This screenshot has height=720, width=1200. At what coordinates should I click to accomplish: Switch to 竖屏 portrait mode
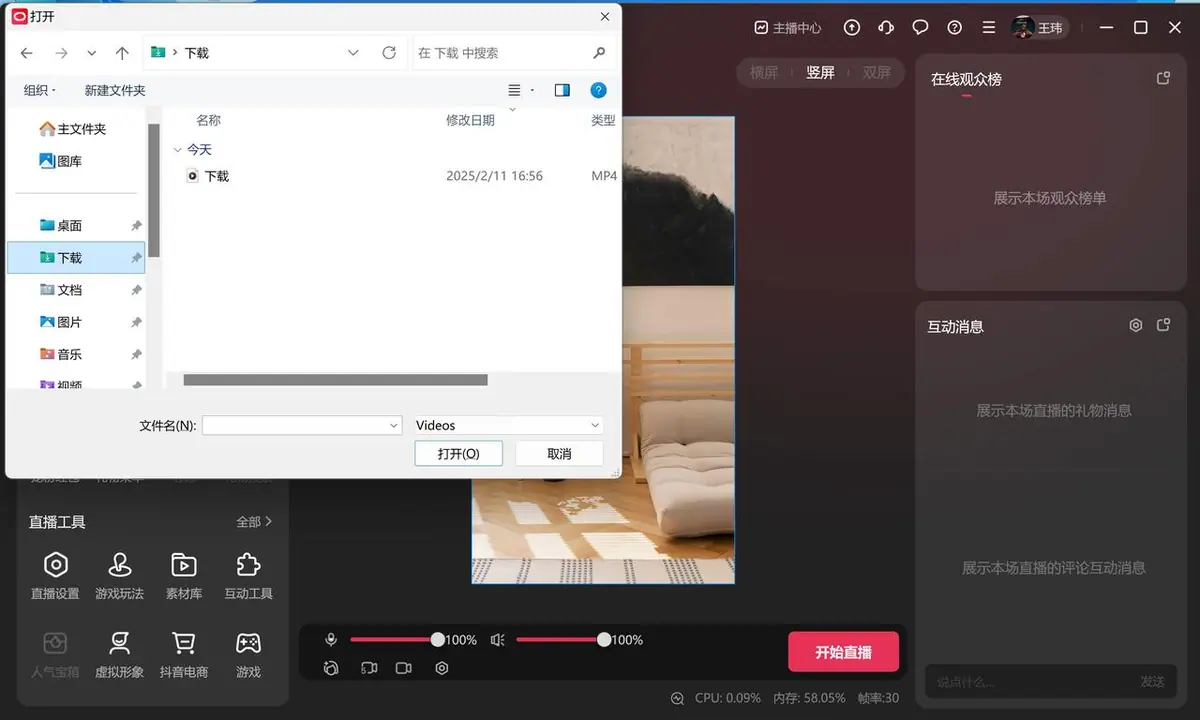[x=820, y=72]
